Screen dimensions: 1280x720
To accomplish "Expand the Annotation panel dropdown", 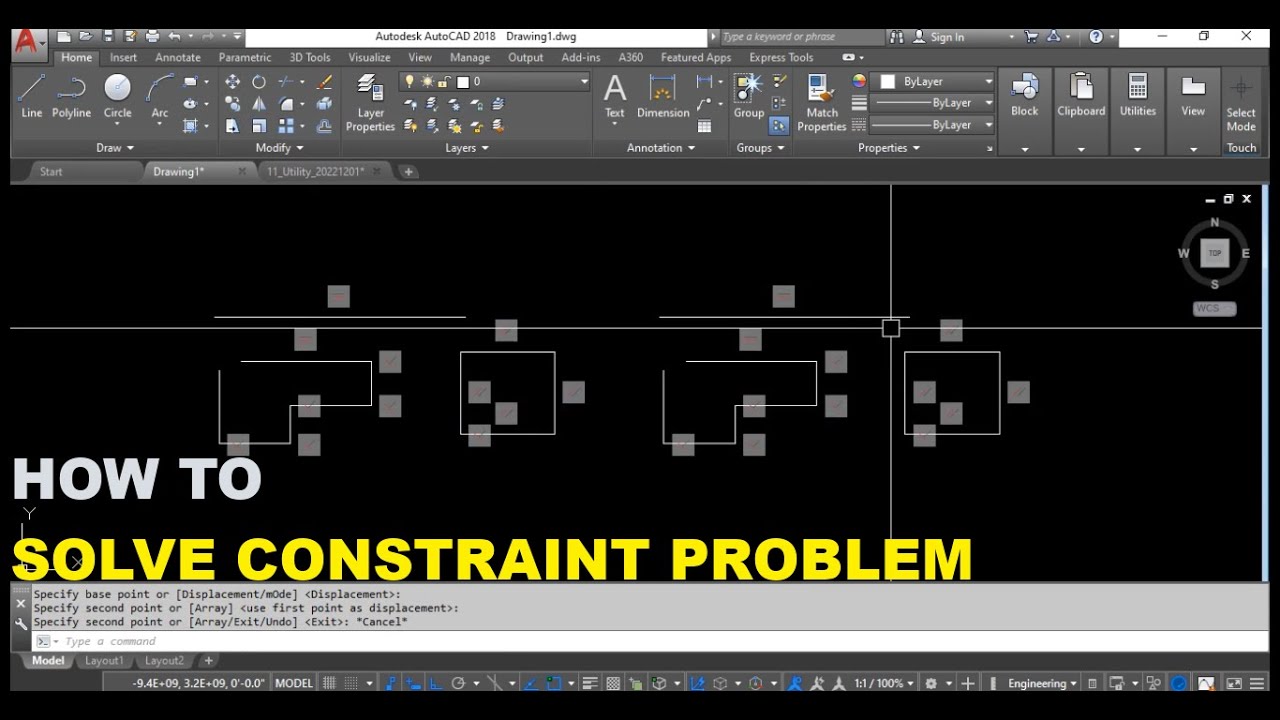I will [661, 148].
